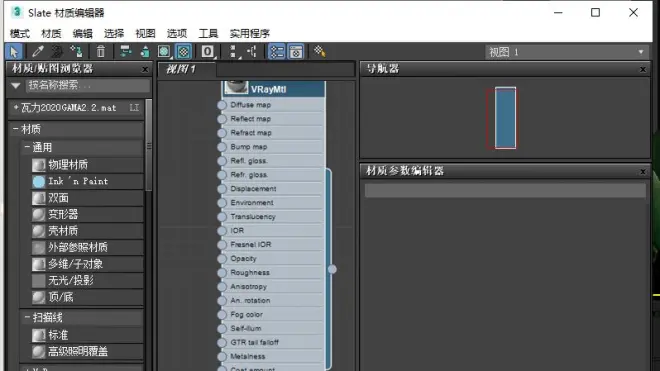Pick material from object with eyedropper

click(x=37, y=52)
